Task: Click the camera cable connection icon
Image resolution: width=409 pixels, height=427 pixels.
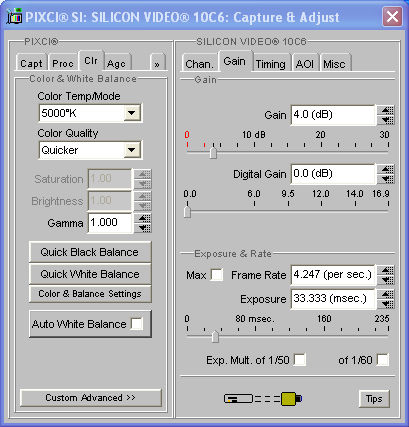Action: 263,399
